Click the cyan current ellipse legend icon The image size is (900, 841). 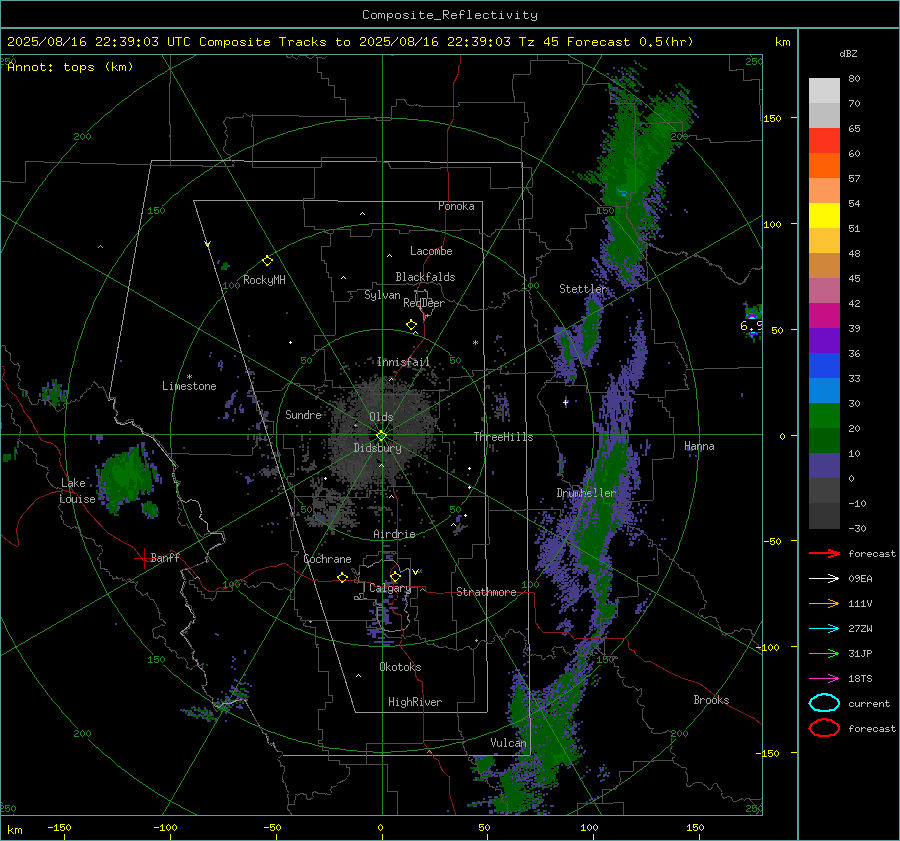coord(824,703)
